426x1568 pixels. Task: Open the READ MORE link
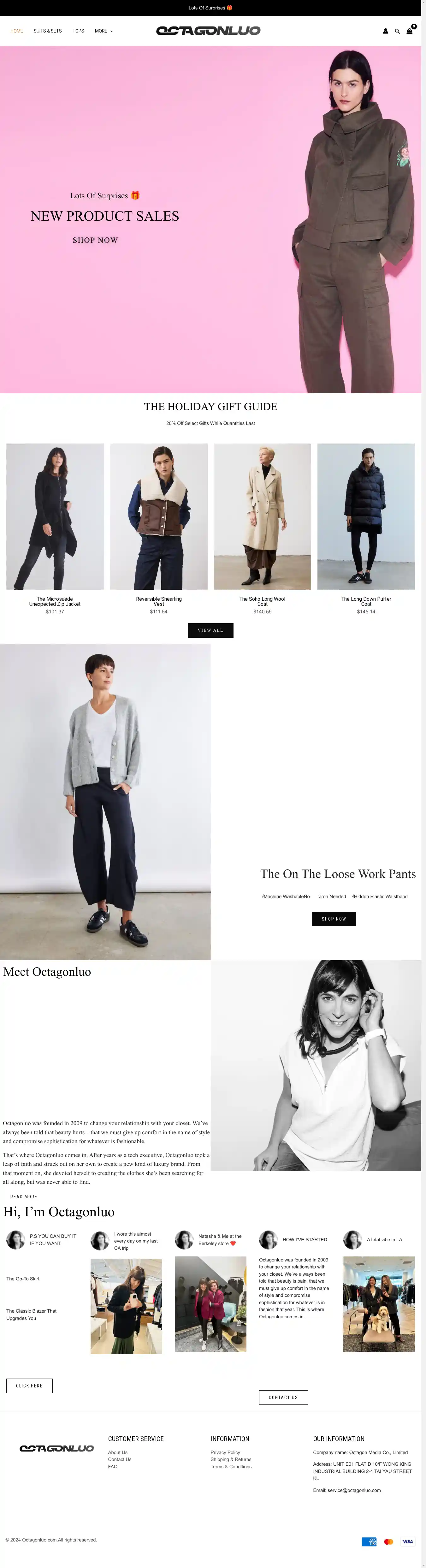(x=24, y=1197)
